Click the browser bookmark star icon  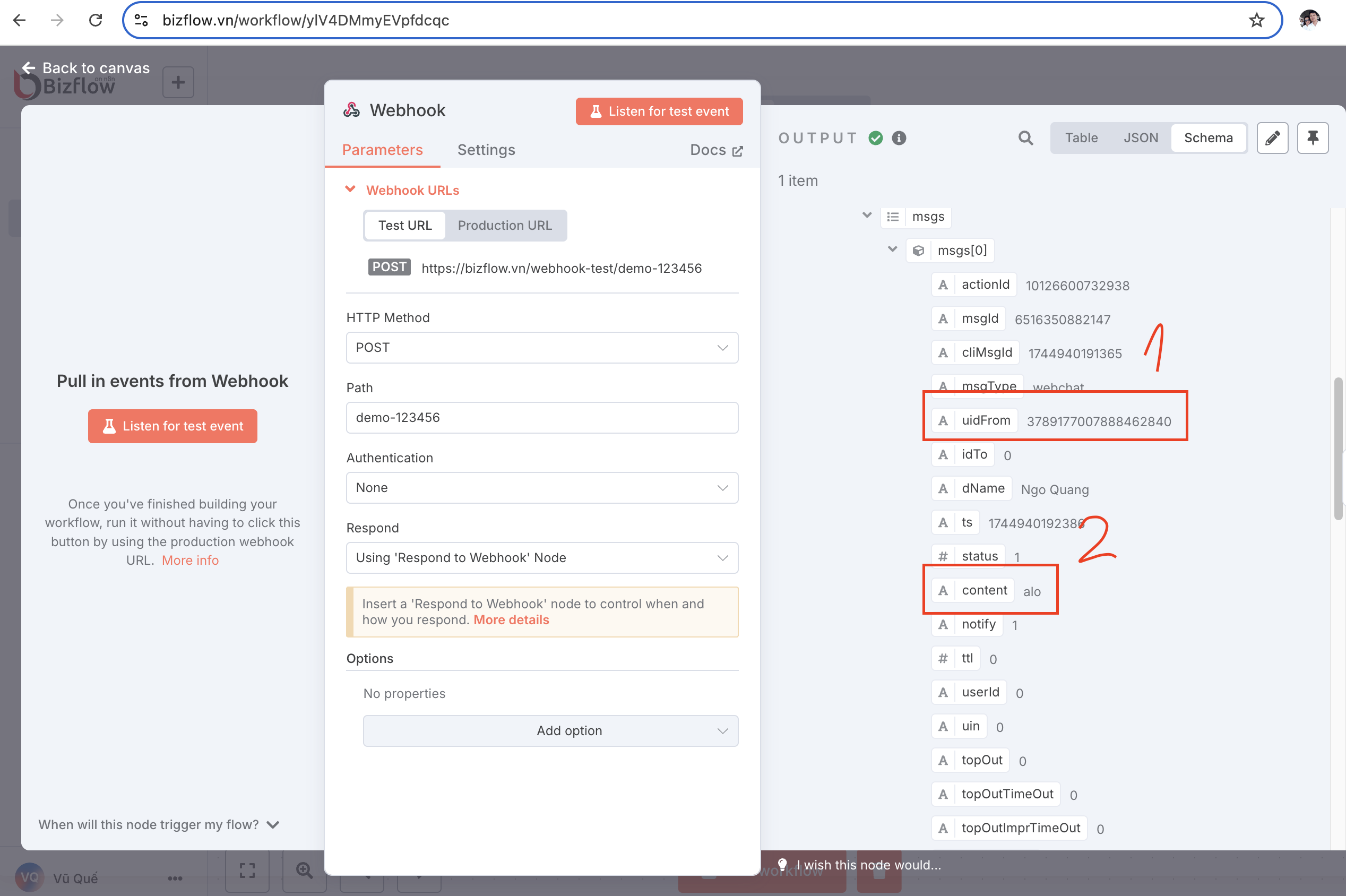coord(1256,21)
